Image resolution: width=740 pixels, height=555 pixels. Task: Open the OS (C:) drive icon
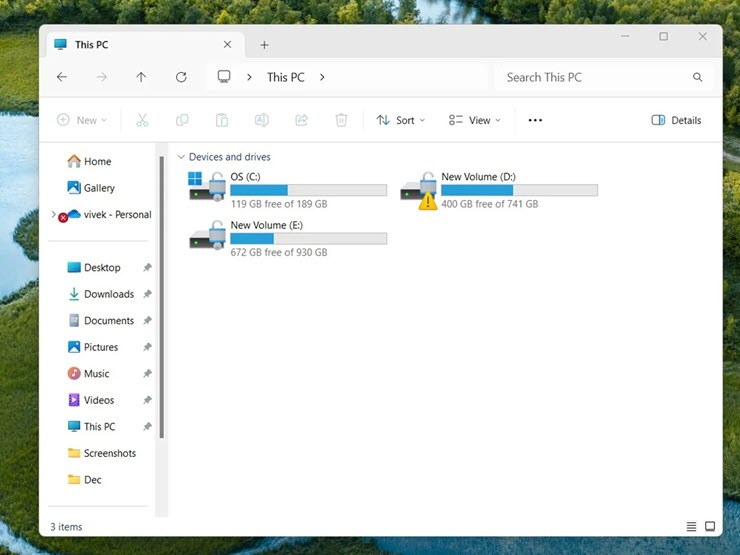point(207,186)
